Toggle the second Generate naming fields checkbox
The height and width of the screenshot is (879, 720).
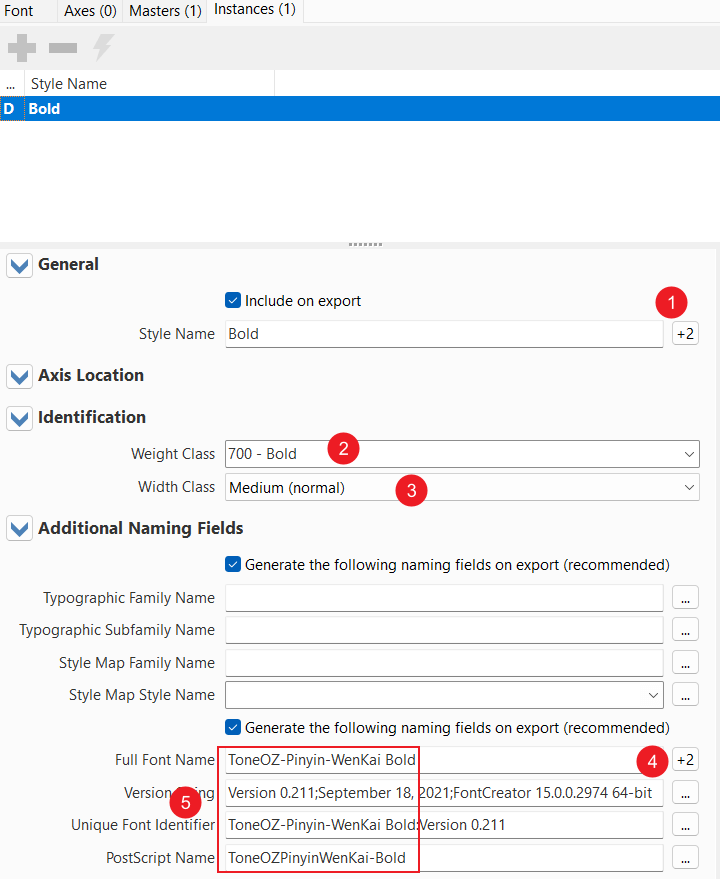(233, 728)
